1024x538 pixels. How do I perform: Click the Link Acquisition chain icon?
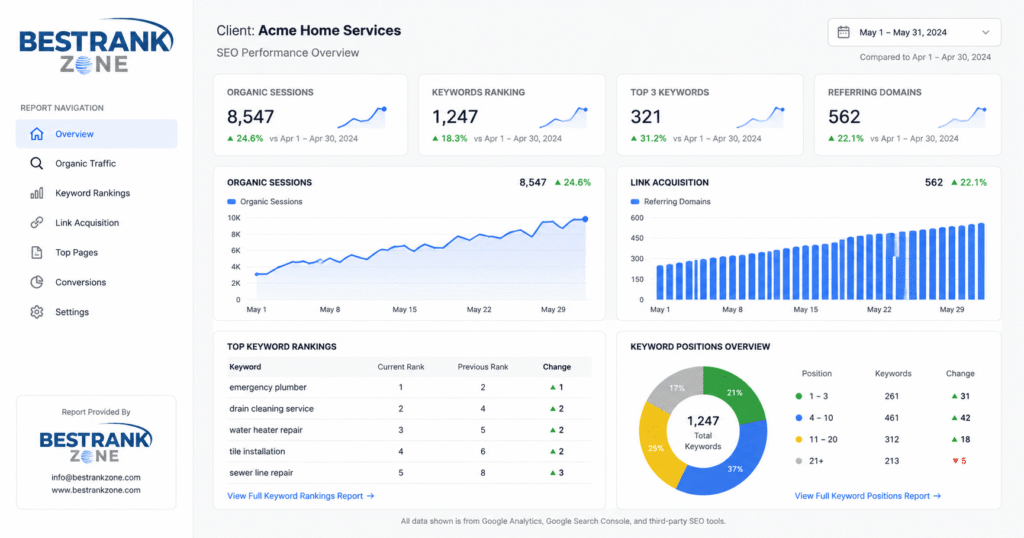coord(37,223)
